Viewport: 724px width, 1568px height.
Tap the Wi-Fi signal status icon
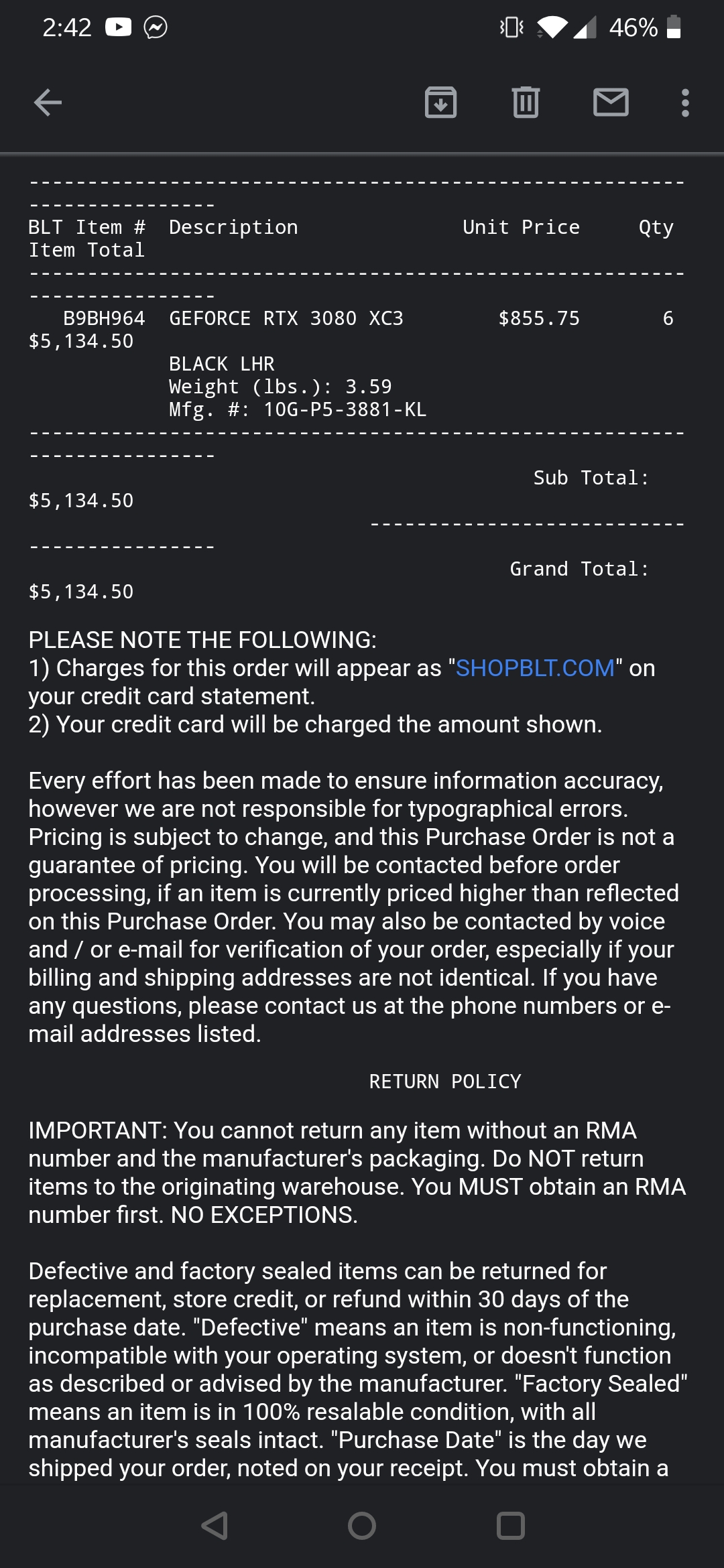pos(552,27)
